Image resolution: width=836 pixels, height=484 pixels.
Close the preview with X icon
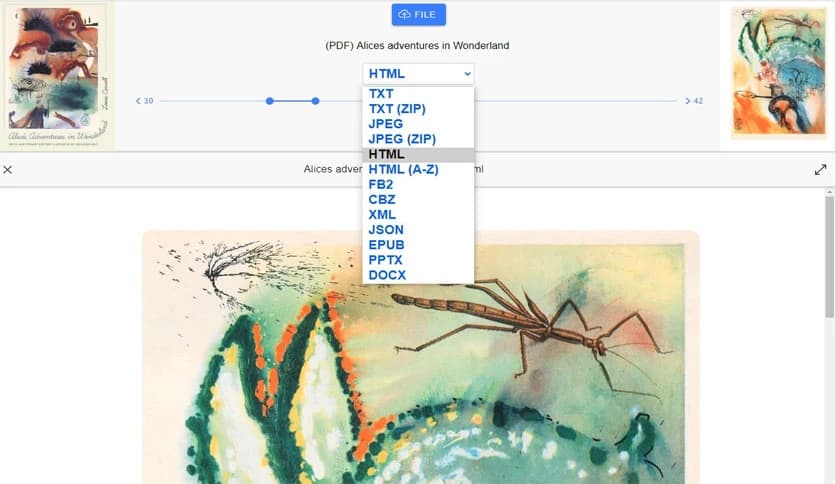pyautogui.click(x=7, y=170)
